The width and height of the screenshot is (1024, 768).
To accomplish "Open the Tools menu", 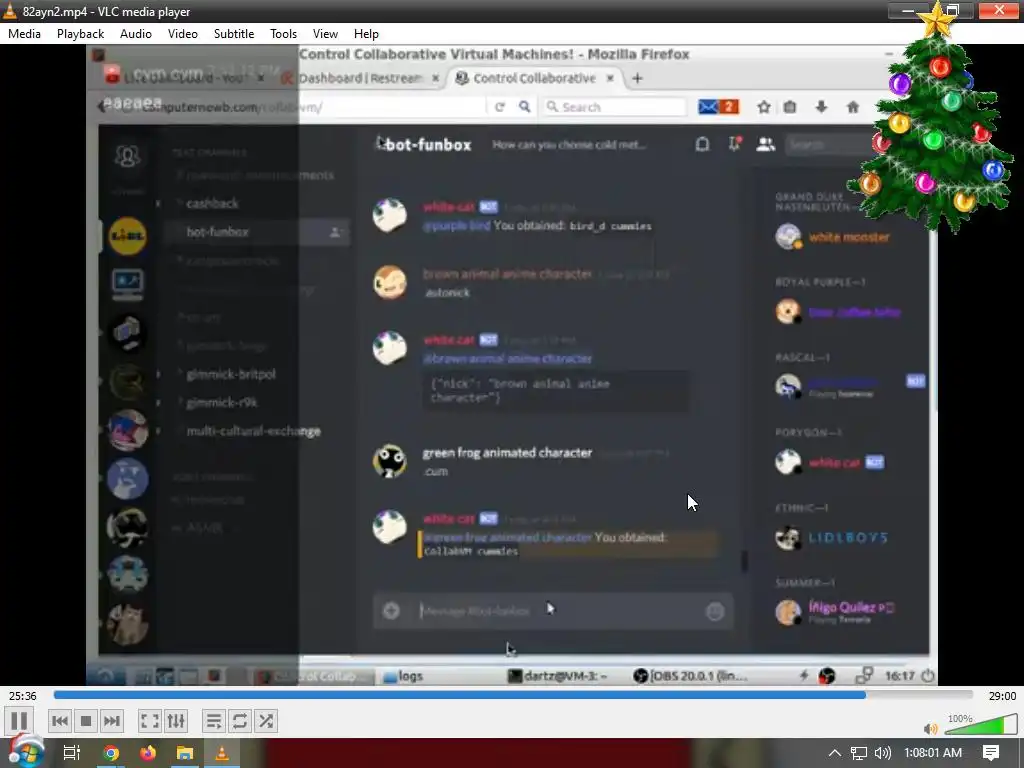I will (283, 33).
